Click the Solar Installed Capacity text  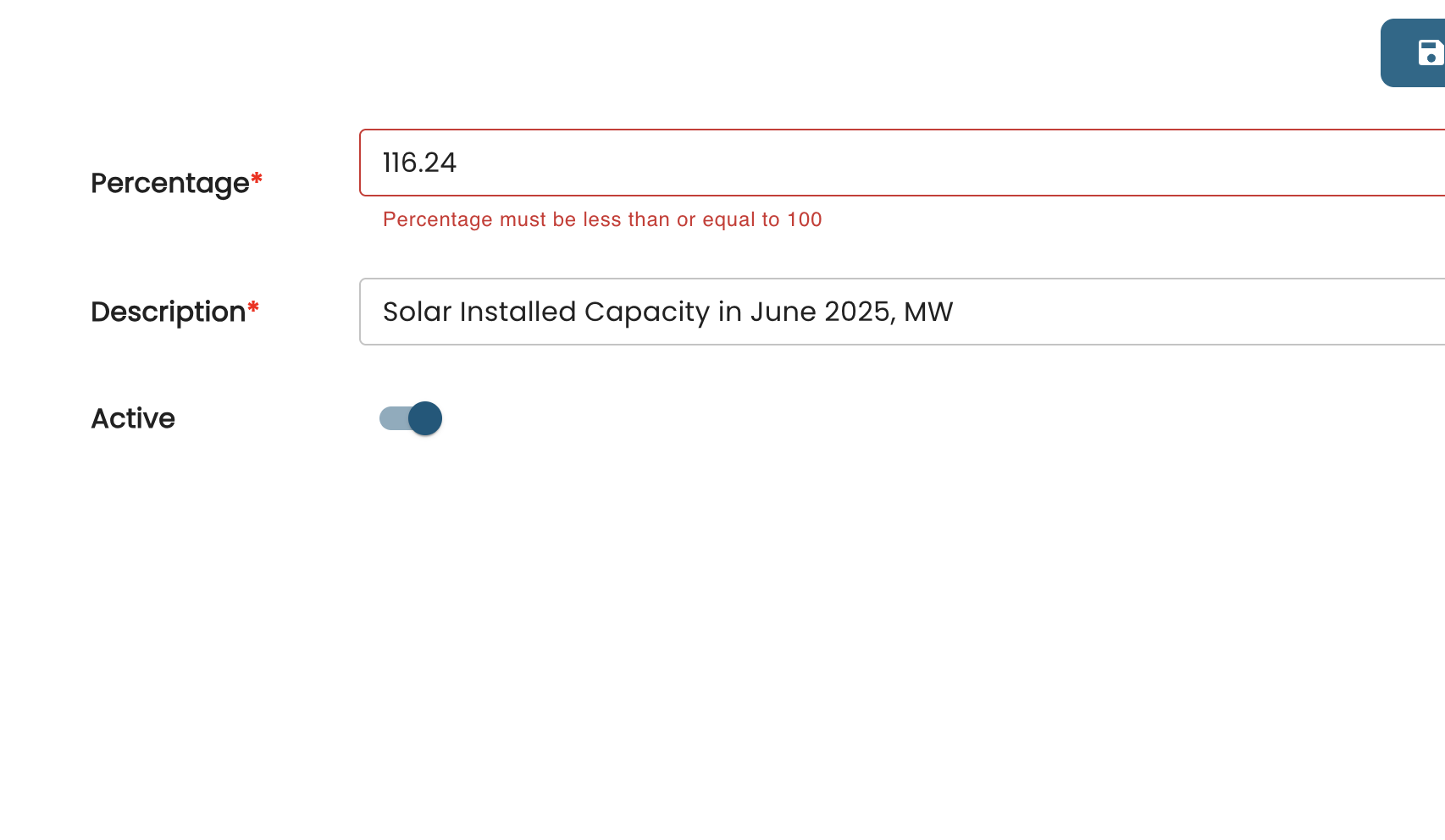click(546, 312)
